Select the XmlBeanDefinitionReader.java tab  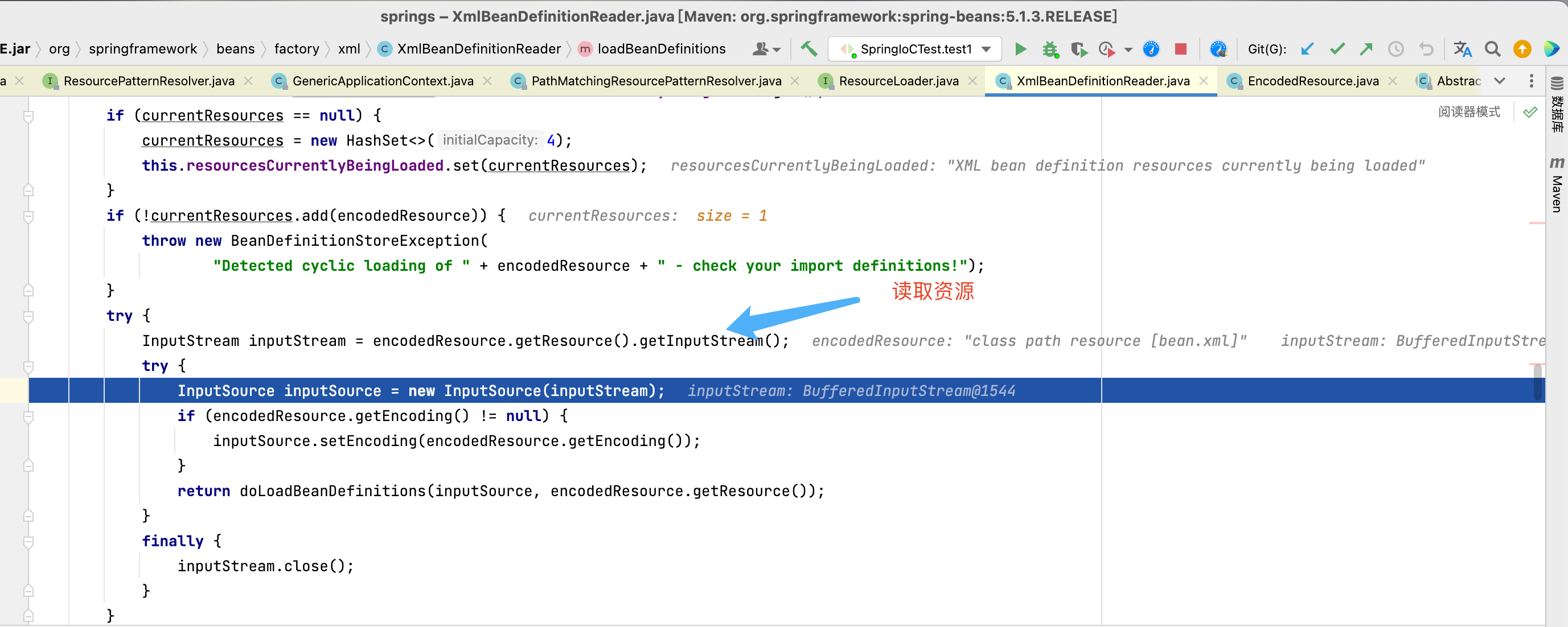(x=1102, y=81)
